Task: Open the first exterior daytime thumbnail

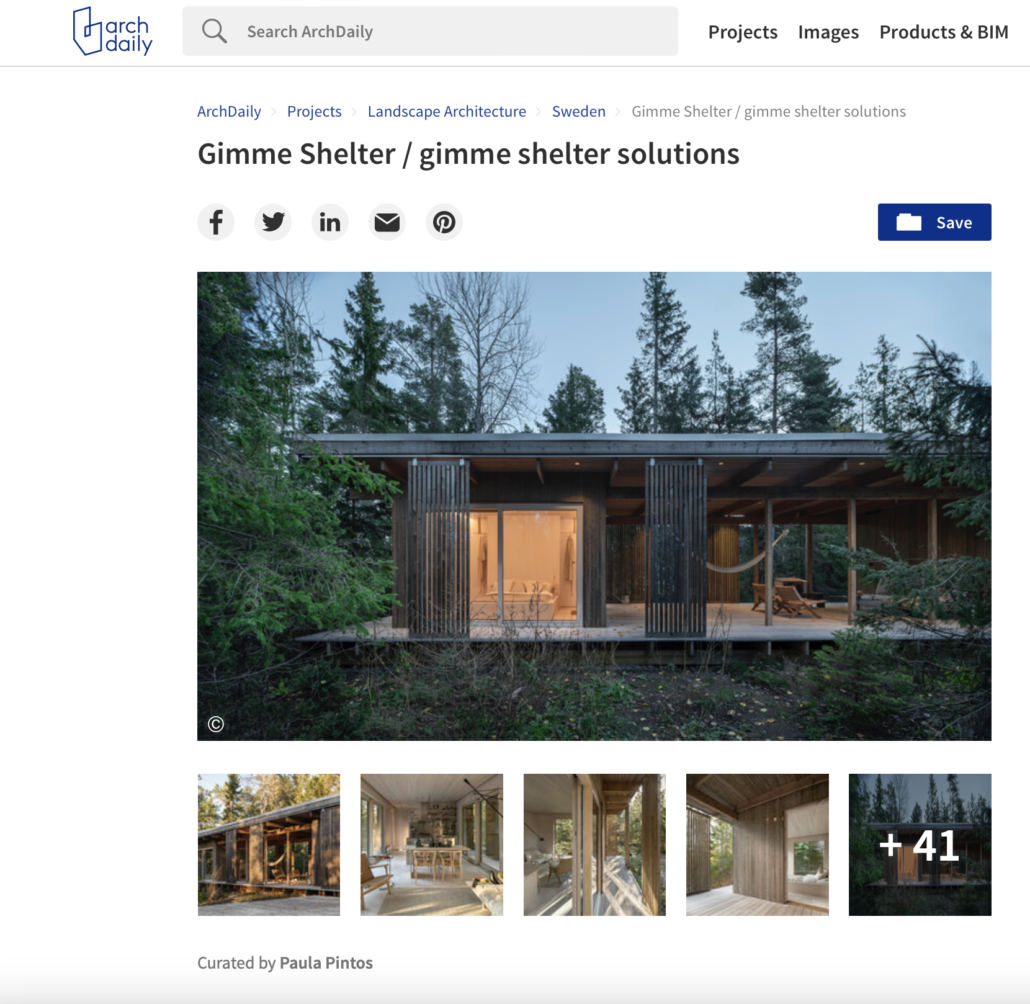Action: pos(269,845)
